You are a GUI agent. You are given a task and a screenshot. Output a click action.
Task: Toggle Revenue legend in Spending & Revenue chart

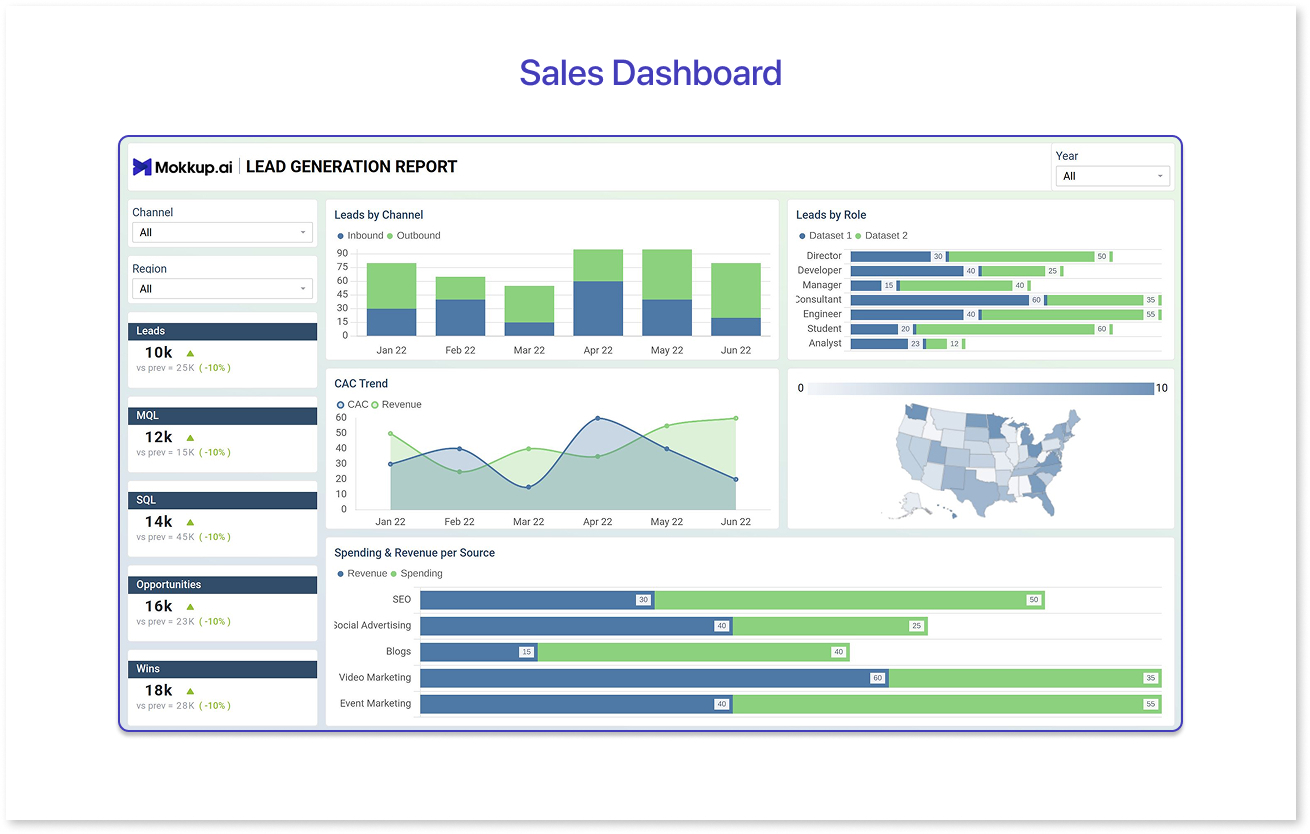point(362,574)
